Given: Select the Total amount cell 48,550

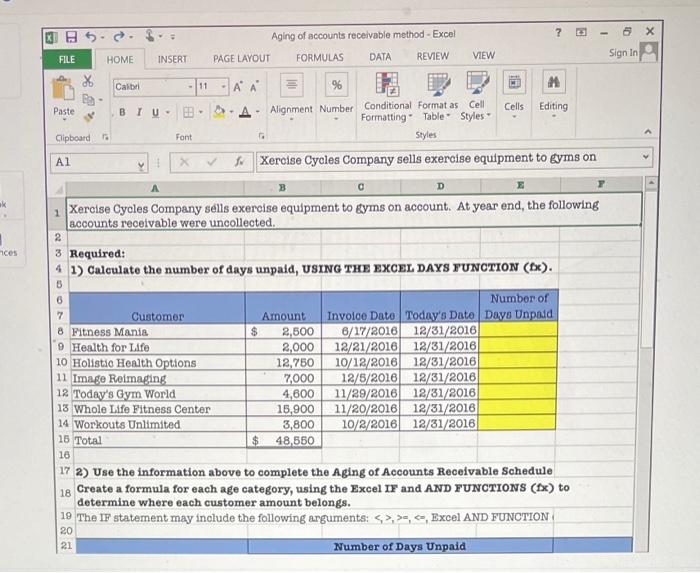Looking at the screenshot, I should point(284,440).
